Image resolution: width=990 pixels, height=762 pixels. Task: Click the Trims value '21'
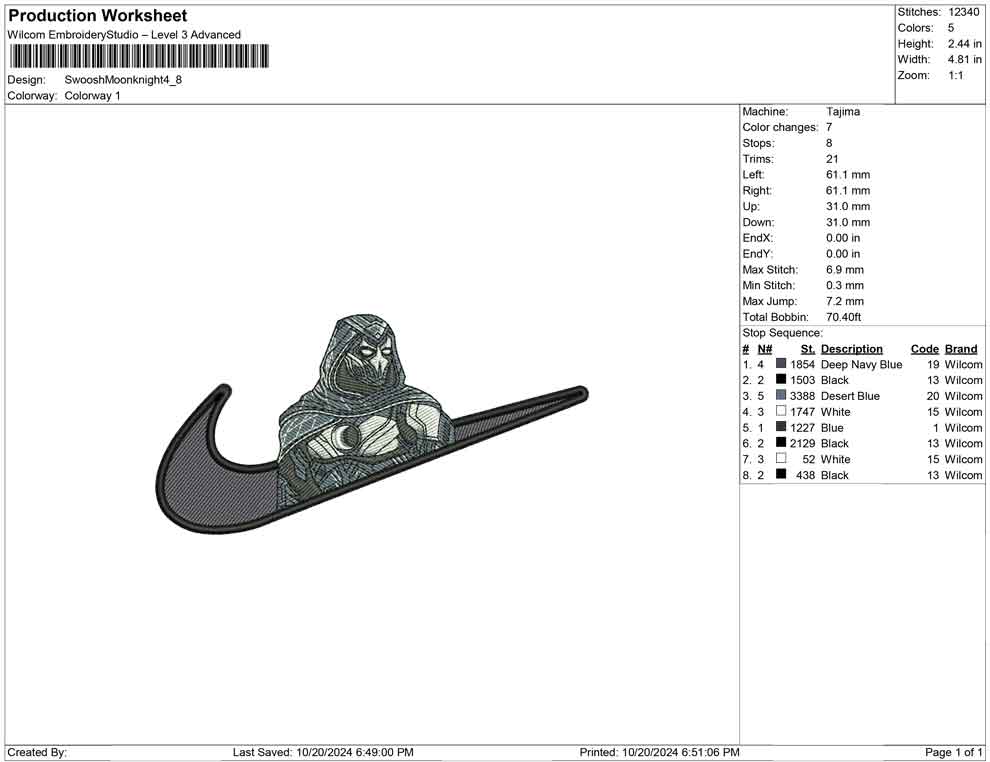832,159
